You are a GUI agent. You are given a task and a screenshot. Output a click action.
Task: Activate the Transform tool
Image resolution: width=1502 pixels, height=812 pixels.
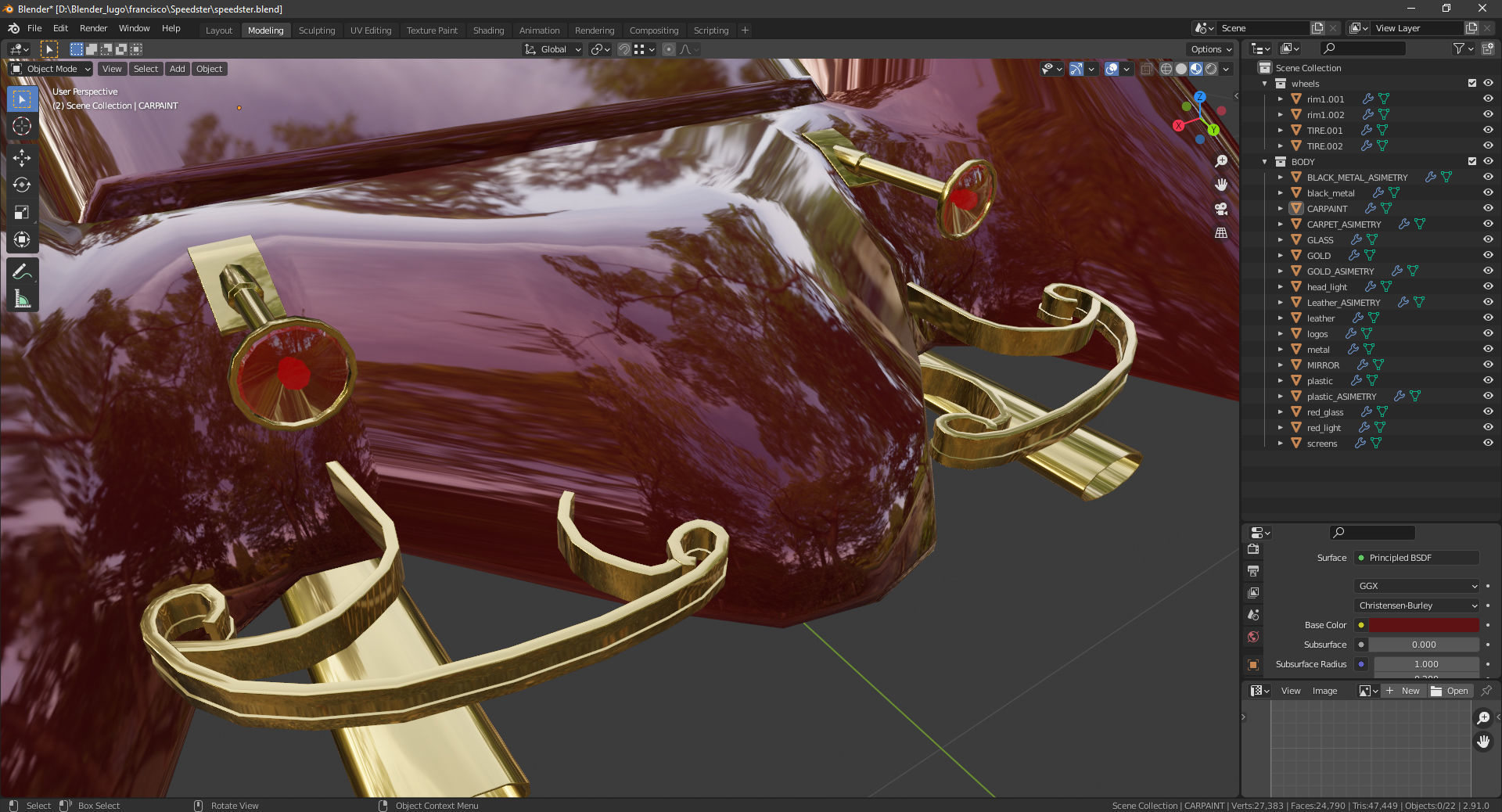(x=22, y=239)
